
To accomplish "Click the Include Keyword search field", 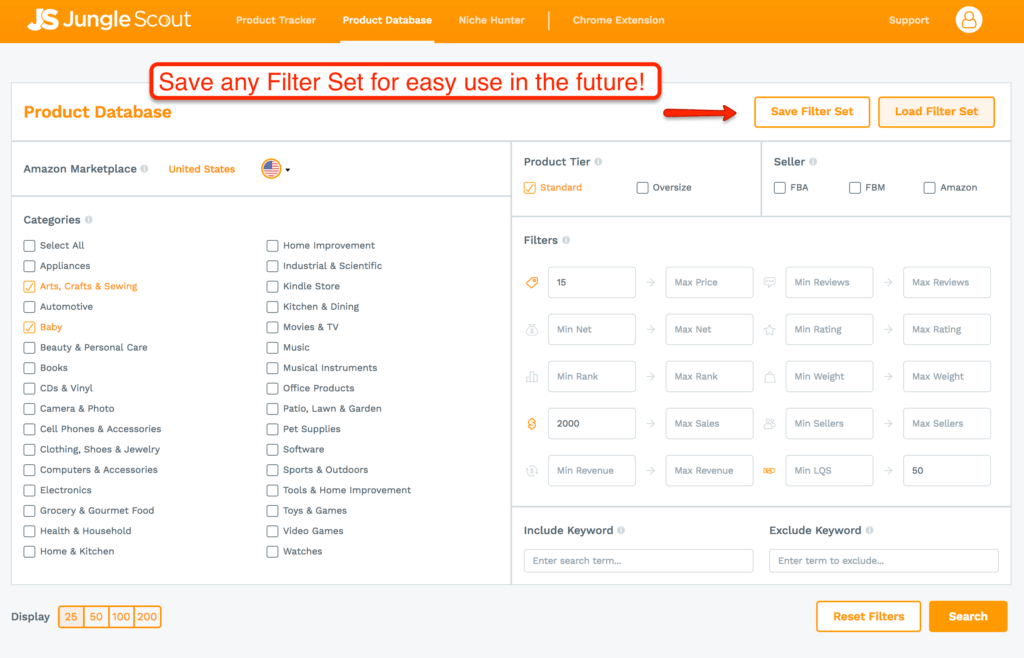I will pos(638,561).
